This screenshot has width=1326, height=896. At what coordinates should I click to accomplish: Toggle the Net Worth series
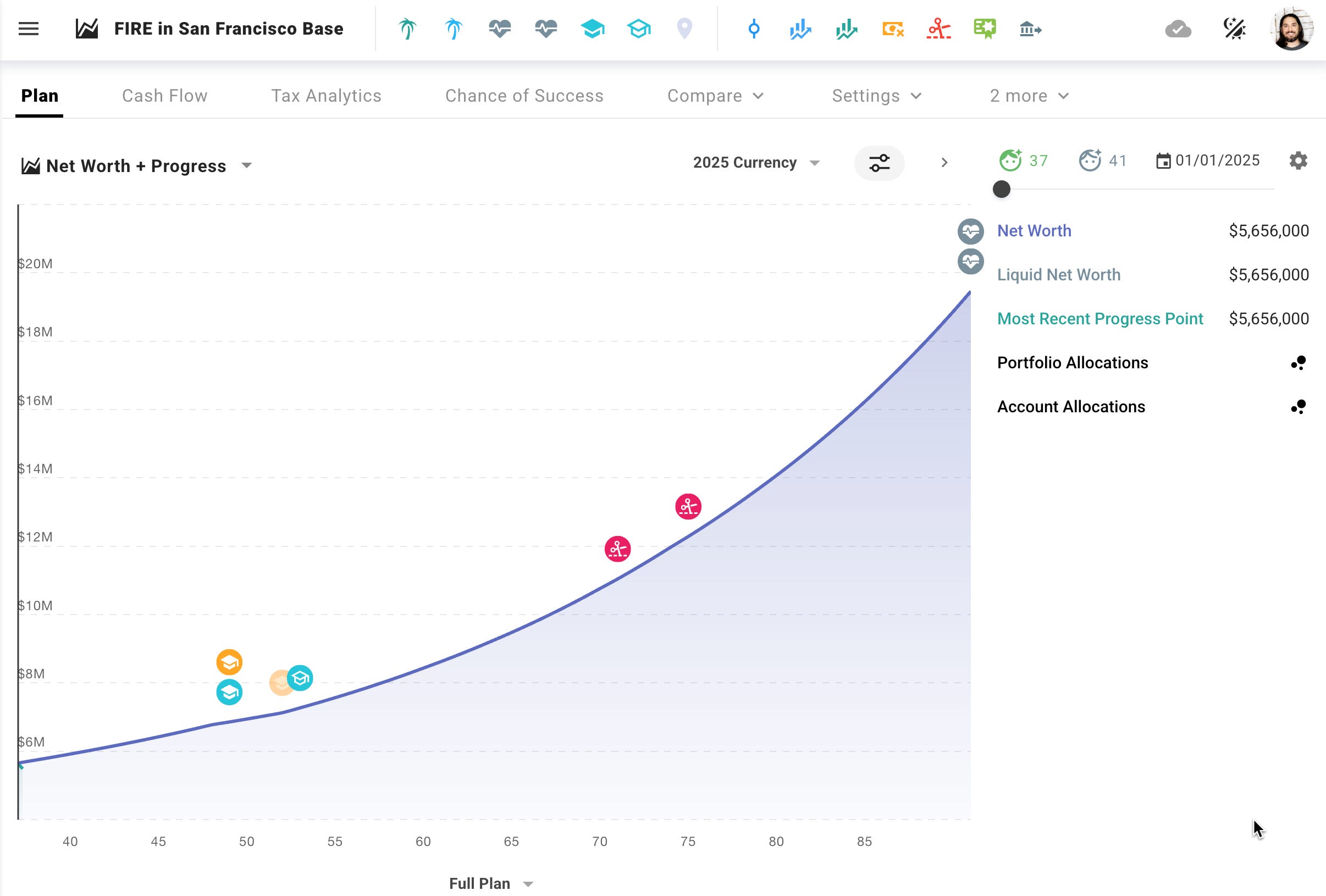[1034, 231]
